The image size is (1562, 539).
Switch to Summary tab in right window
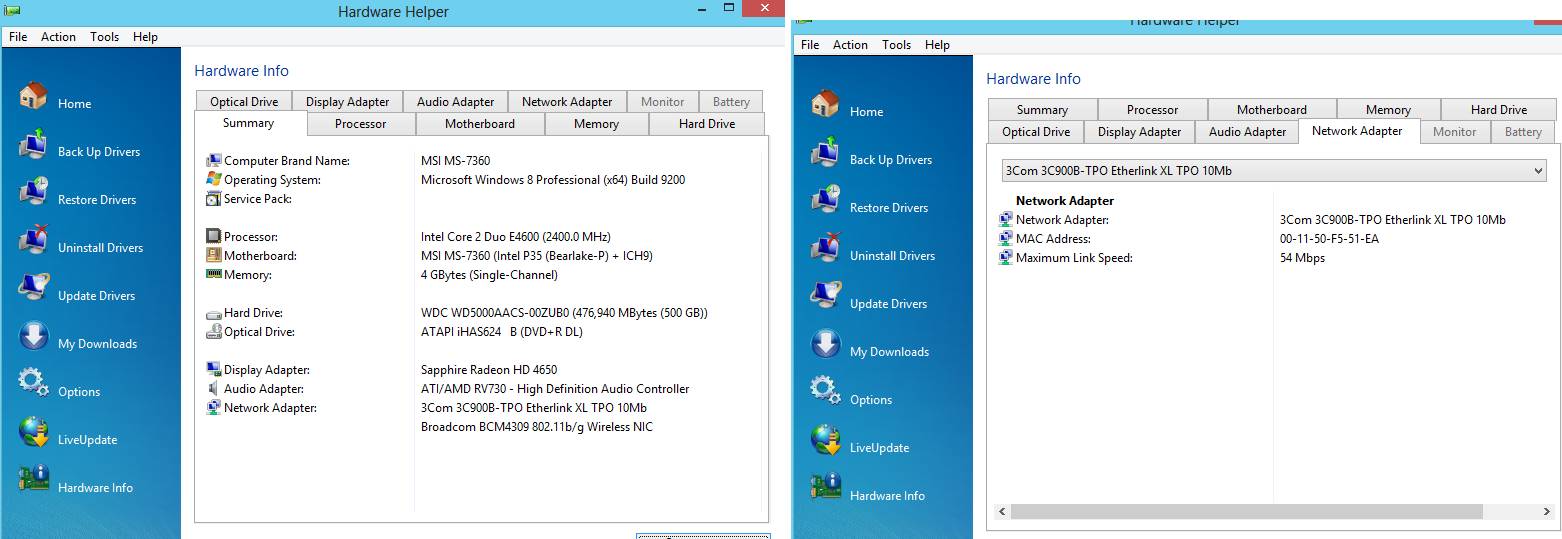[1042, 110]
